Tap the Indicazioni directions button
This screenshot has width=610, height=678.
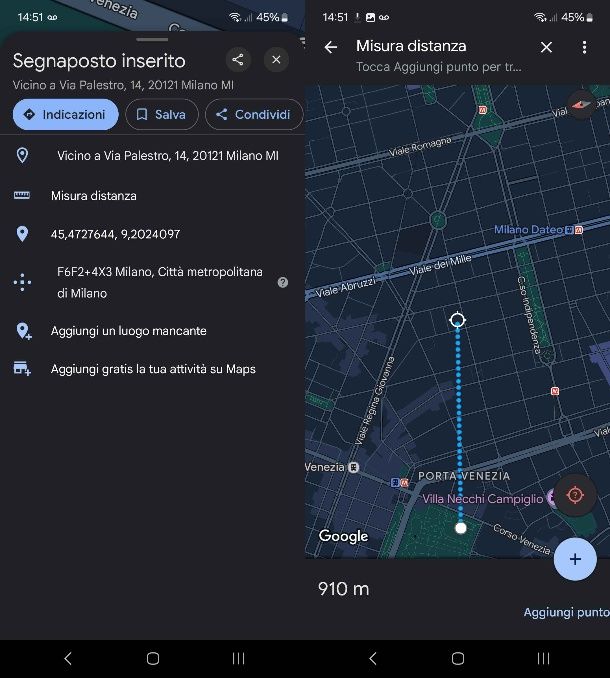[65, 115]
